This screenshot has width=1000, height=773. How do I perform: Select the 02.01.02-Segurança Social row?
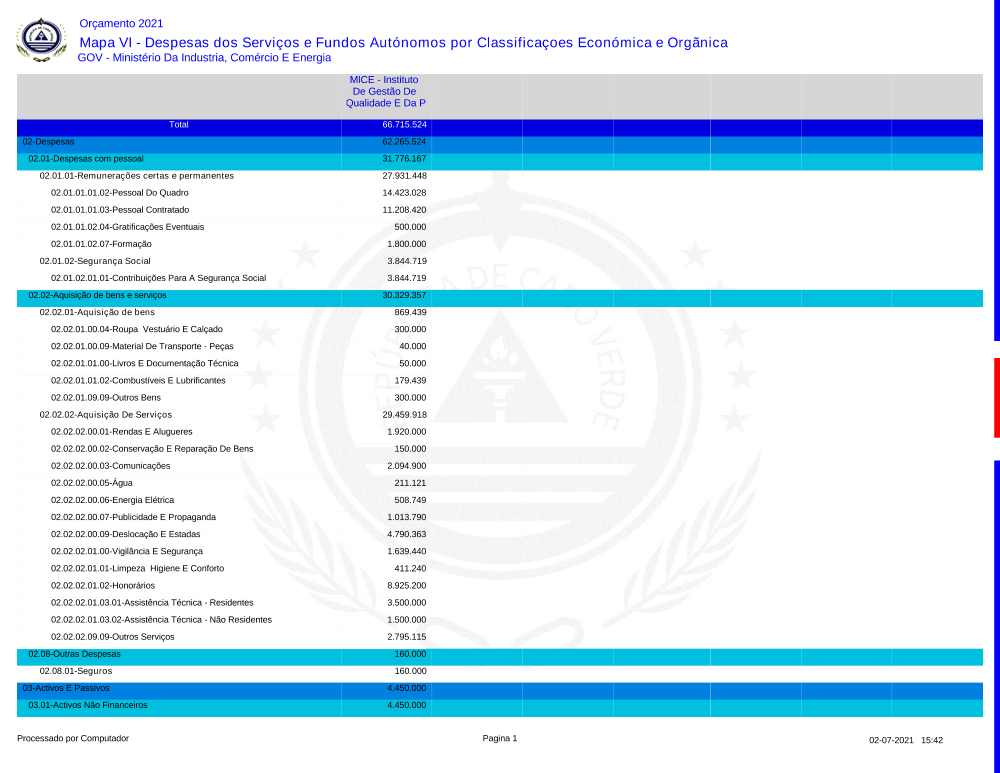point(95,261)
